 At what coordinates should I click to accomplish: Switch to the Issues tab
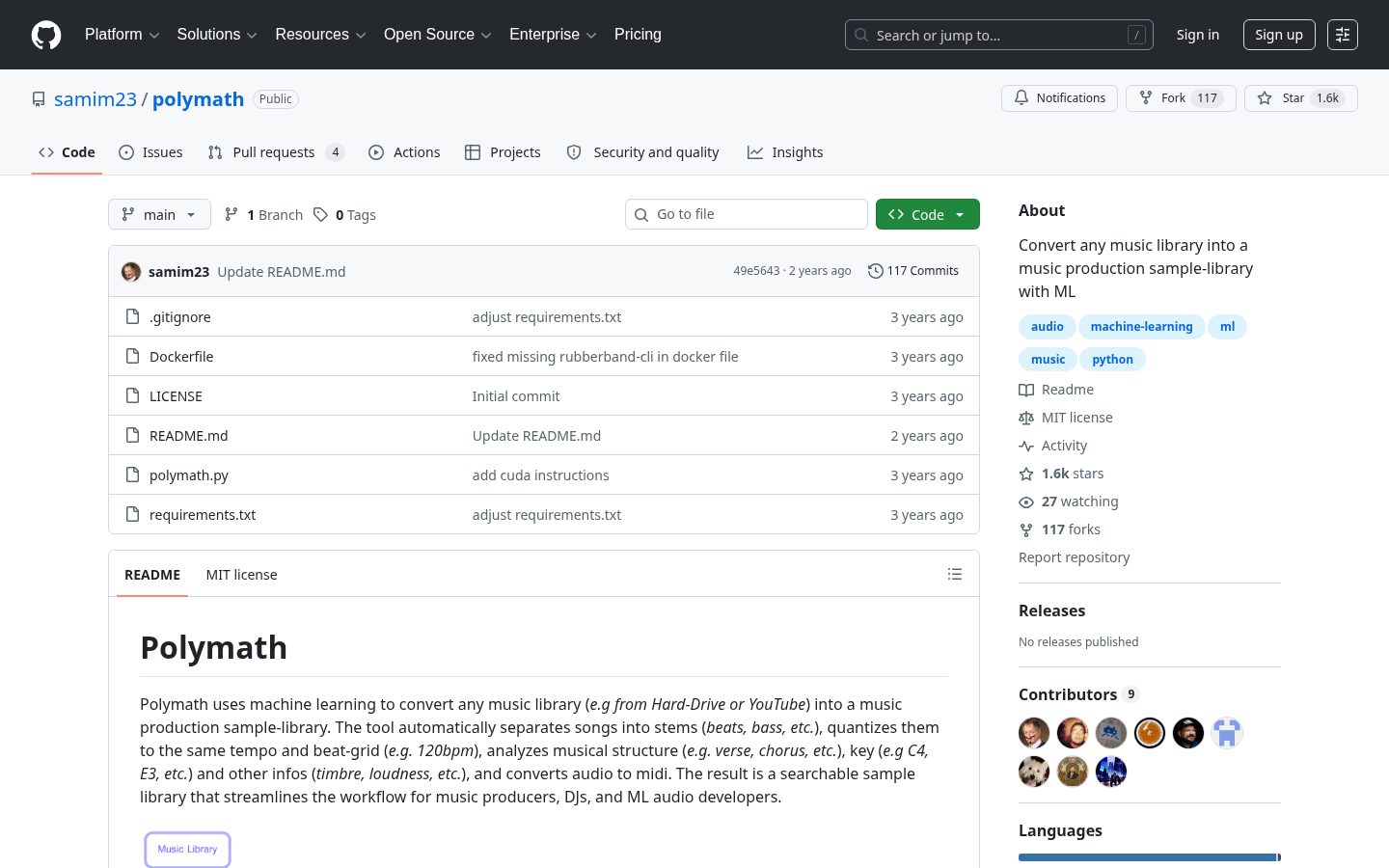coord(150,152)
